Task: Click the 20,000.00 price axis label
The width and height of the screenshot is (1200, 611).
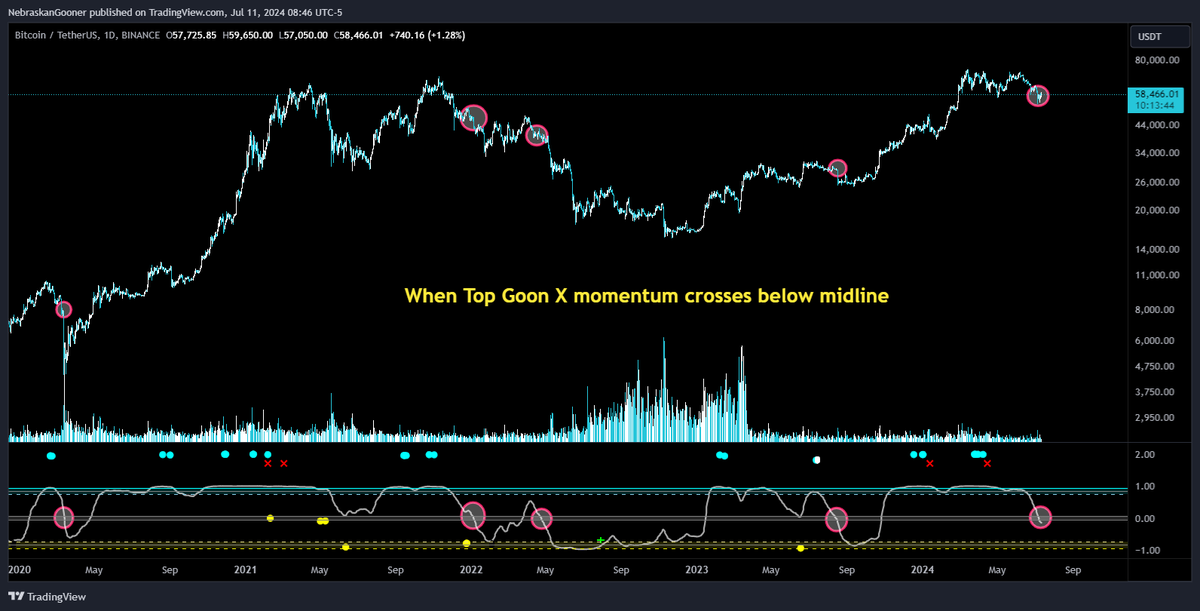Action: [x=1159, y=210]
